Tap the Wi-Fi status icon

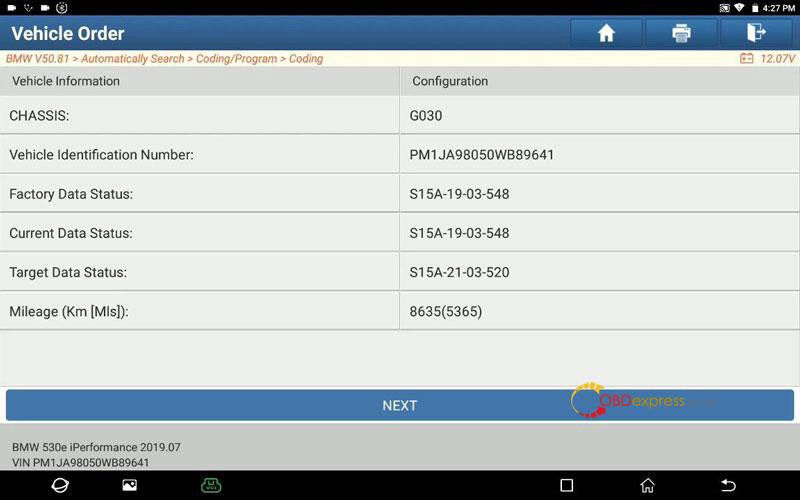tap(739, 8)
